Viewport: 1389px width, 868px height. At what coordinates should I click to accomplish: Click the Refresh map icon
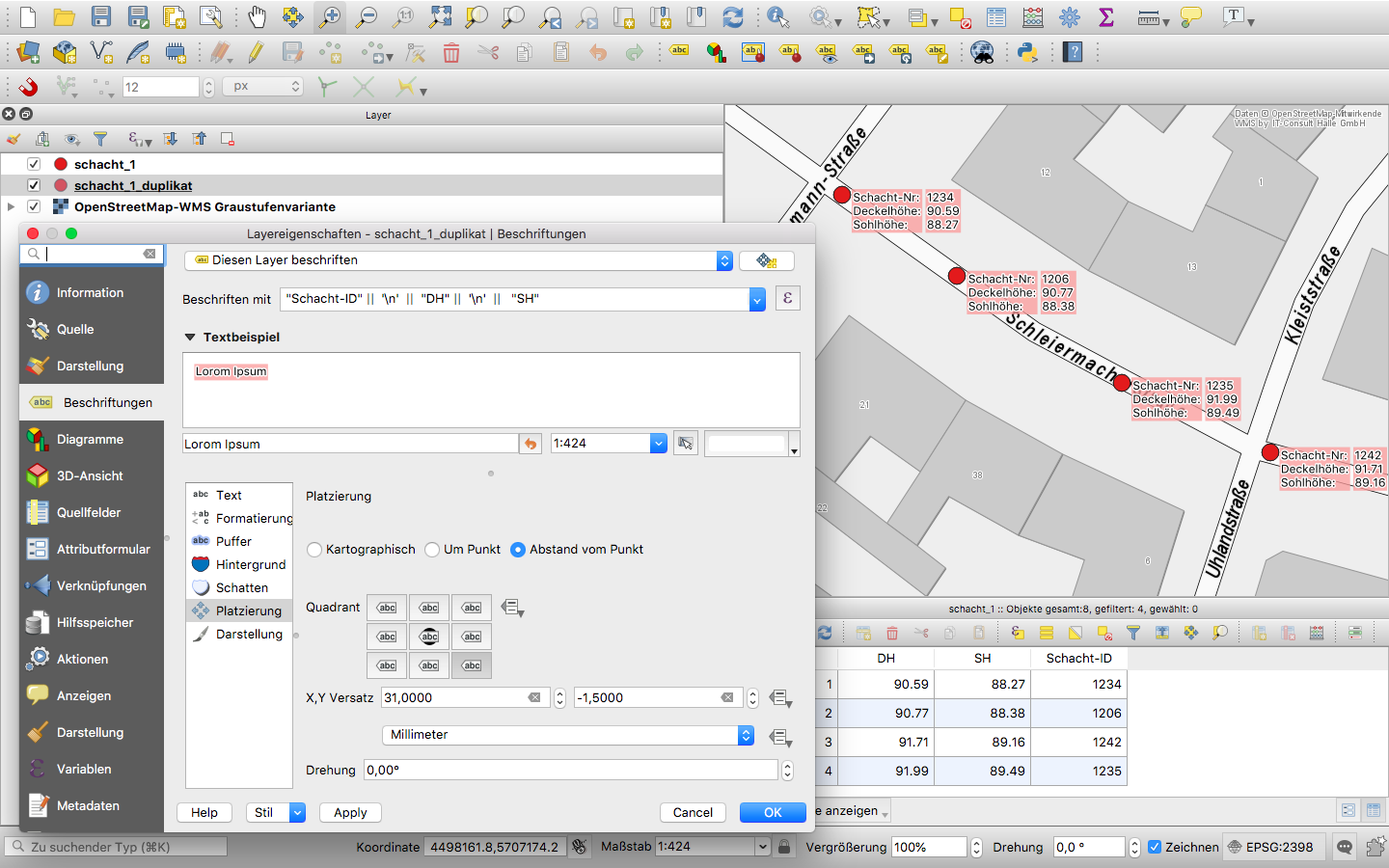click(733, 16)
